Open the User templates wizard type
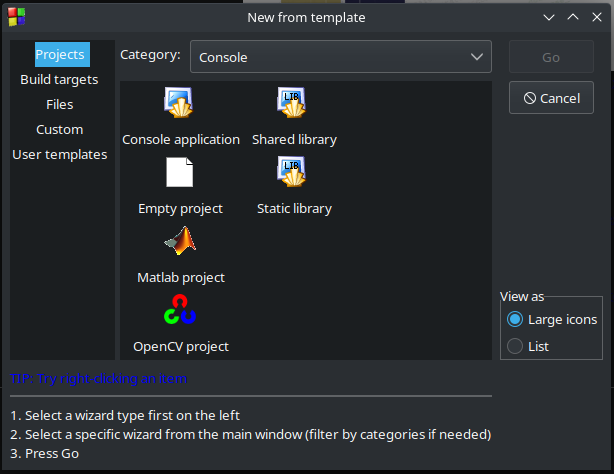 [60, 155]
